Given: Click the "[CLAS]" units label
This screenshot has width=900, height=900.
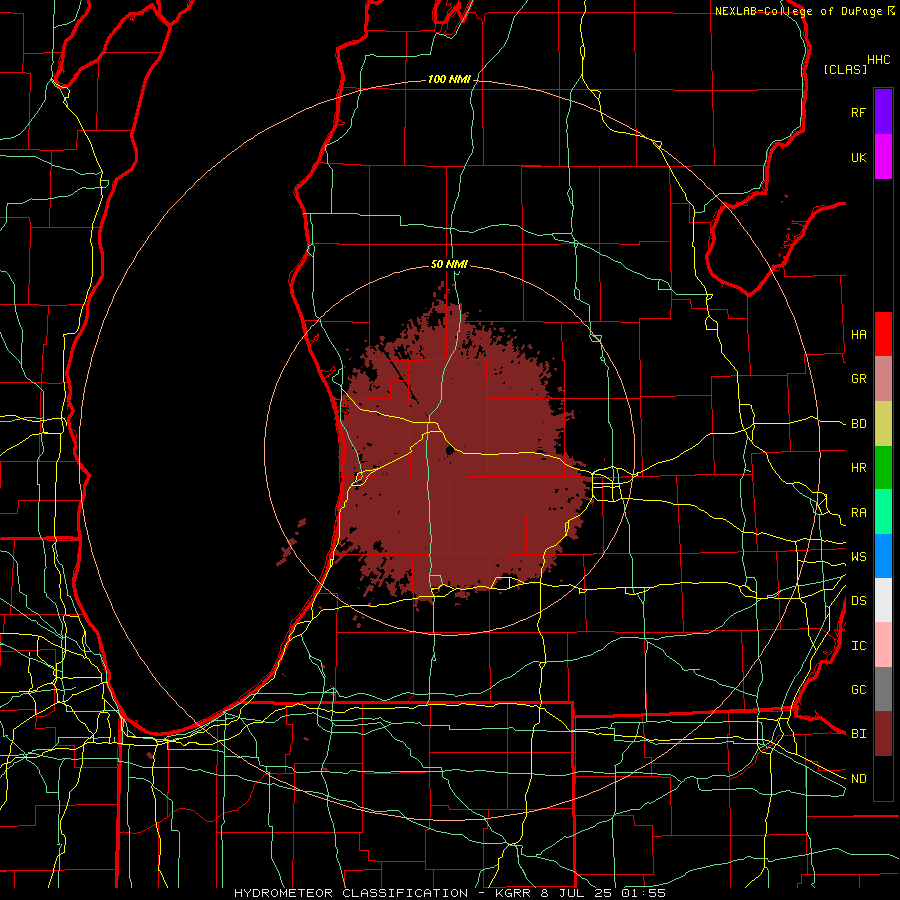Looking at the screenshot, I should [845, 70].
